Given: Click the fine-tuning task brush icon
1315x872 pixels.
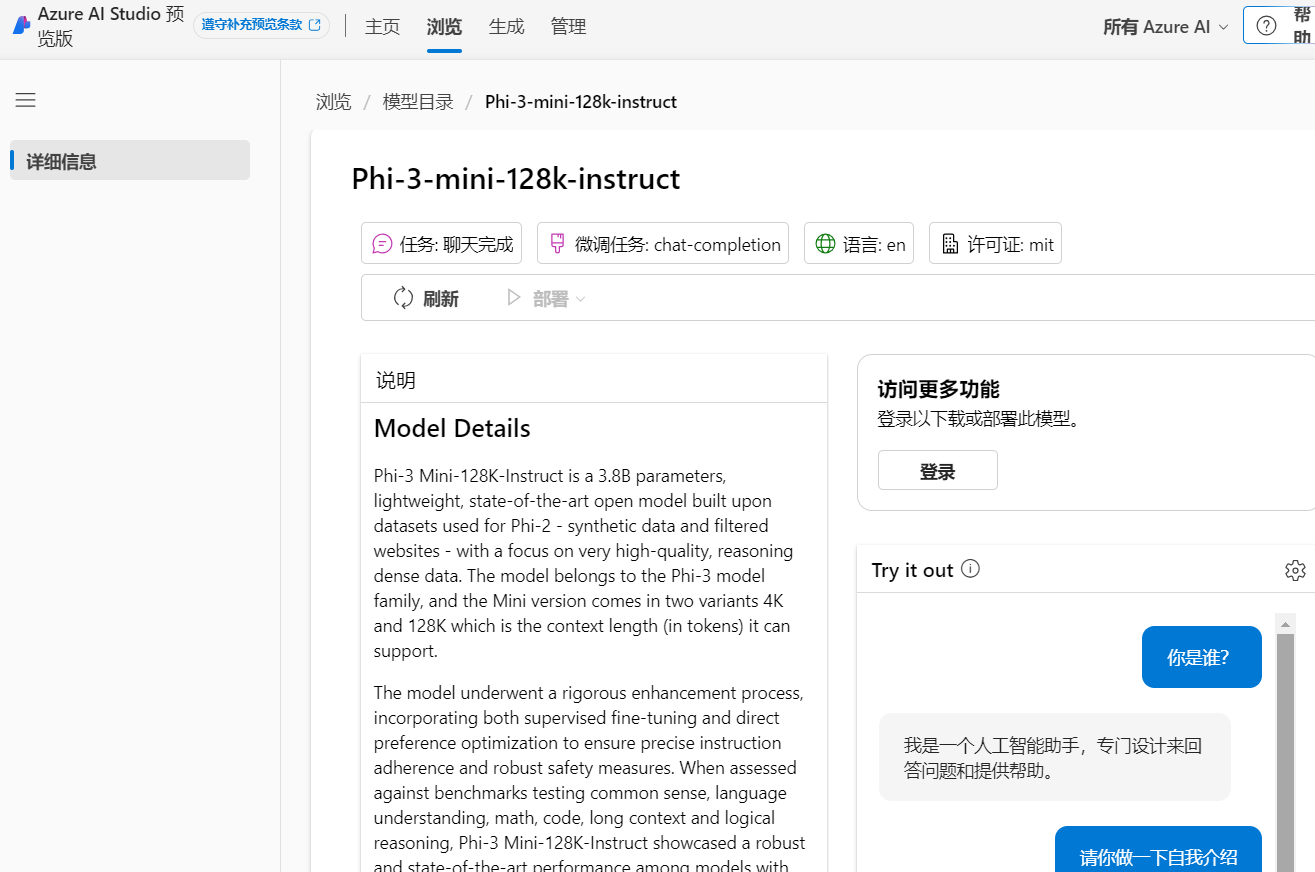Looking at the screenshot, I should (557, 244).
